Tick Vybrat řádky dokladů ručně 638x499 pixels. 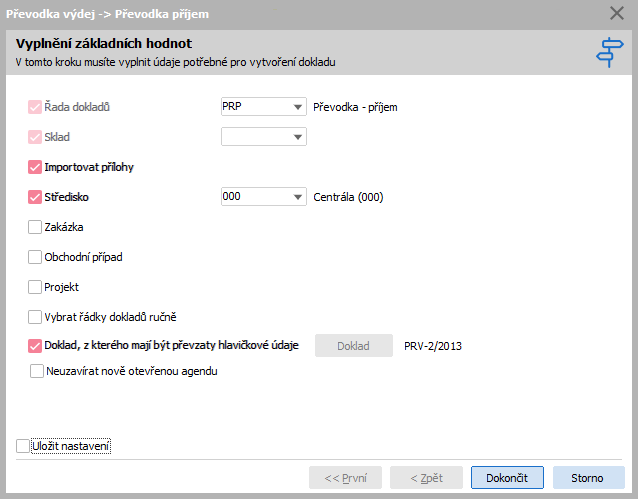35,317
